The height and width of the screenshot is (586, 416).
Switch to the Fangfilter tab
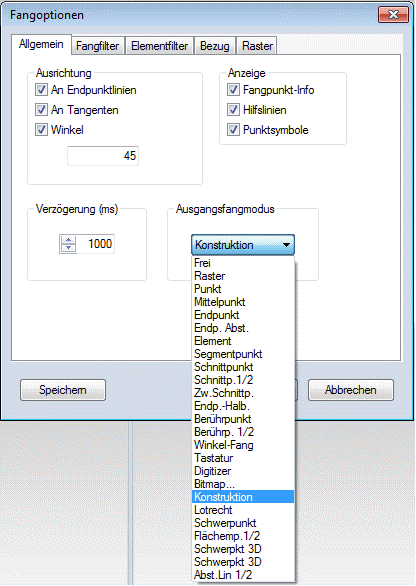pyautogui.click(x=98, y=46)
